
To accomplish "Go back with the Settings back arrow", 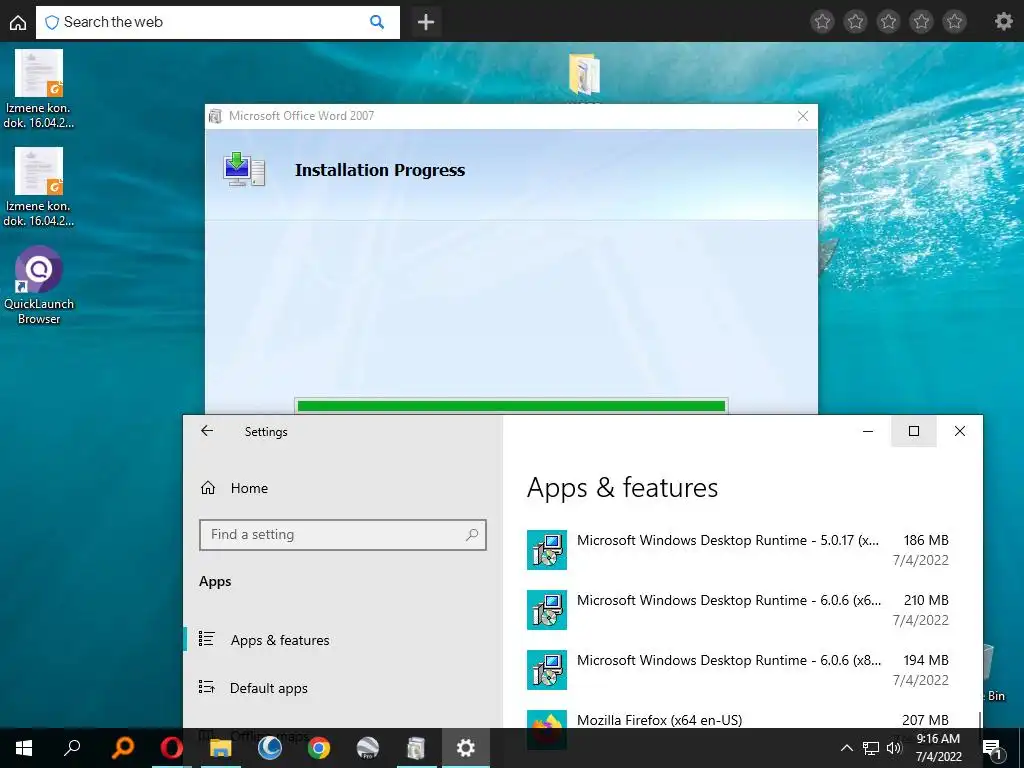I will click(207, 430).
